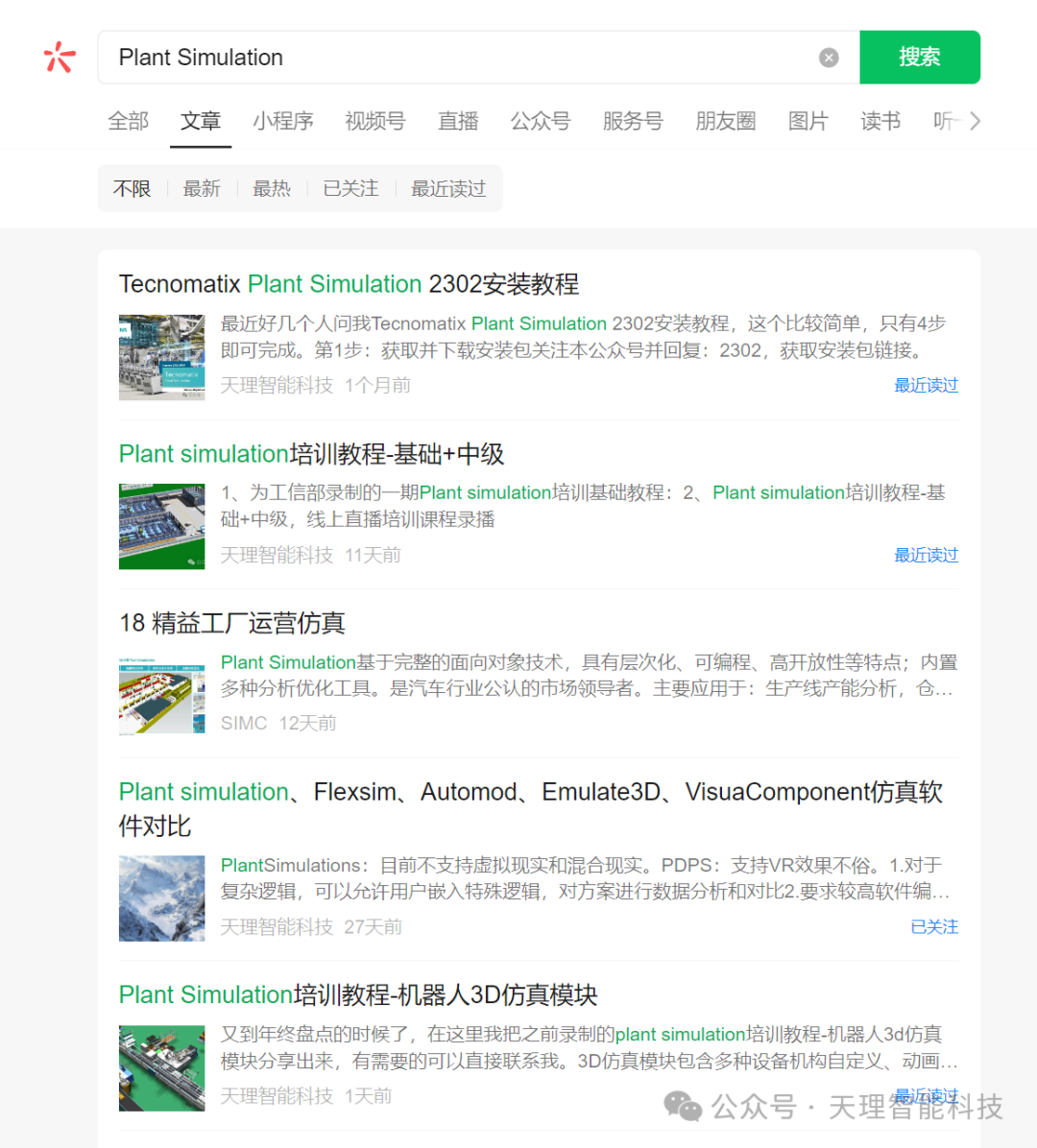Click the 精益工厂运营仿真 article thumbnail

[162, 696]
